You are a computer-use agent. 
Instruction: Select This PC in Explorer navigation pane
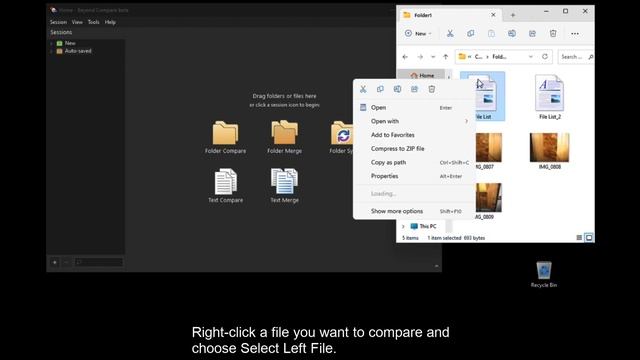(x=424, y=226)
